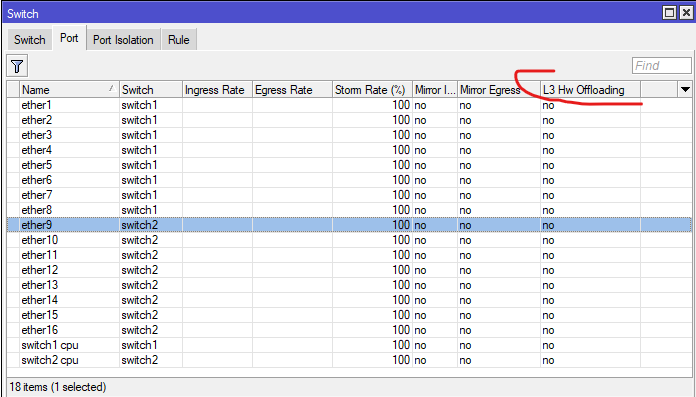
Task: Sort by the Name column header
Action: 69,90
